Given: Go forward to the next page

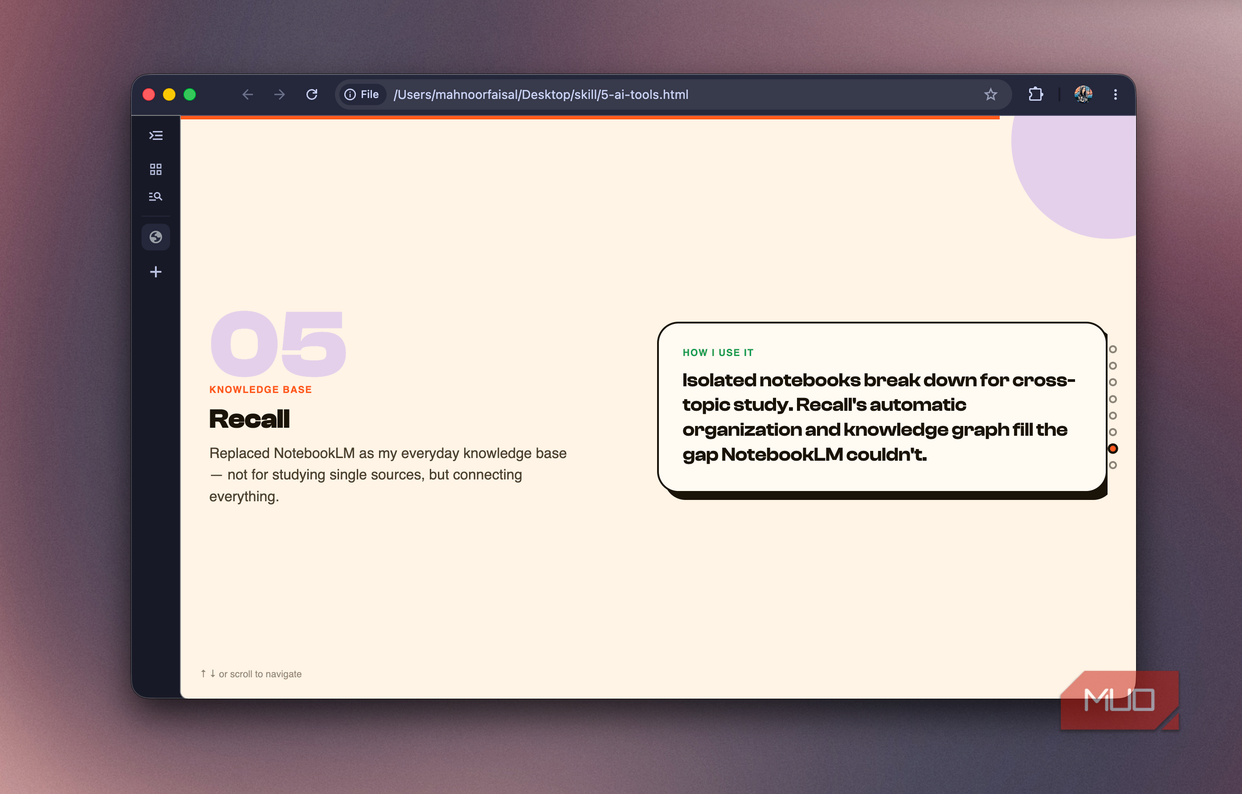Looking at the screenshot, I should tap(280, 95).
